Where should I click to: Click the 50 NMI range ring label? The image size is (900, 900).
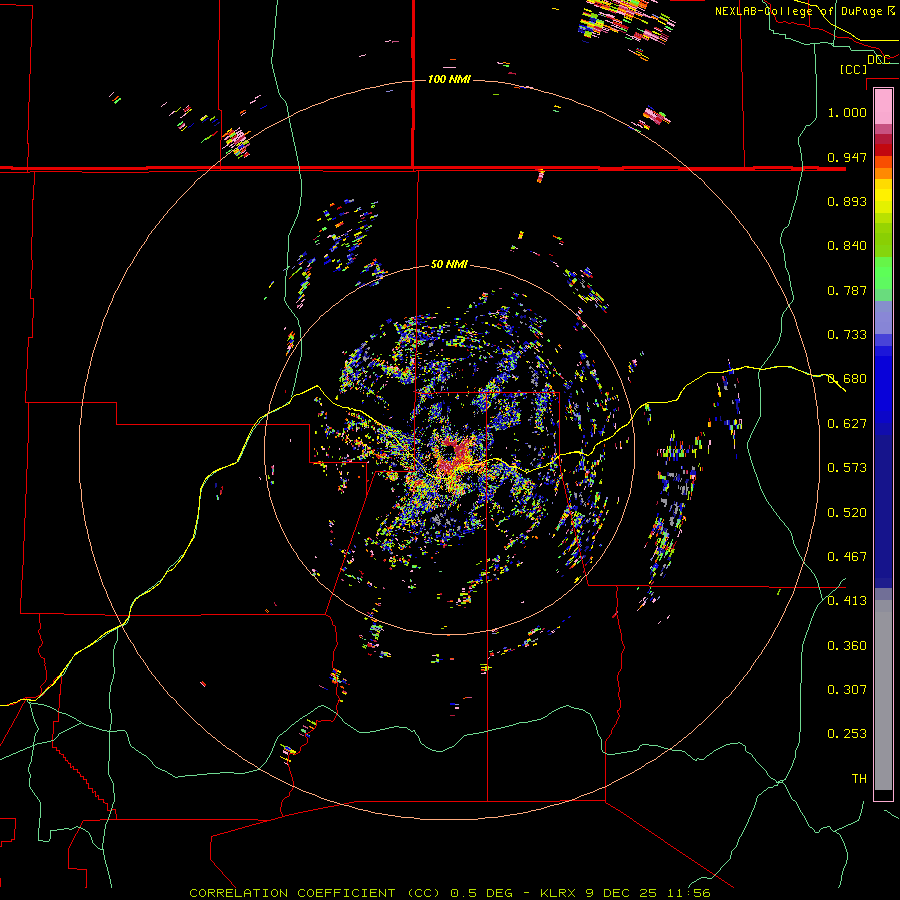click(449, 264)
